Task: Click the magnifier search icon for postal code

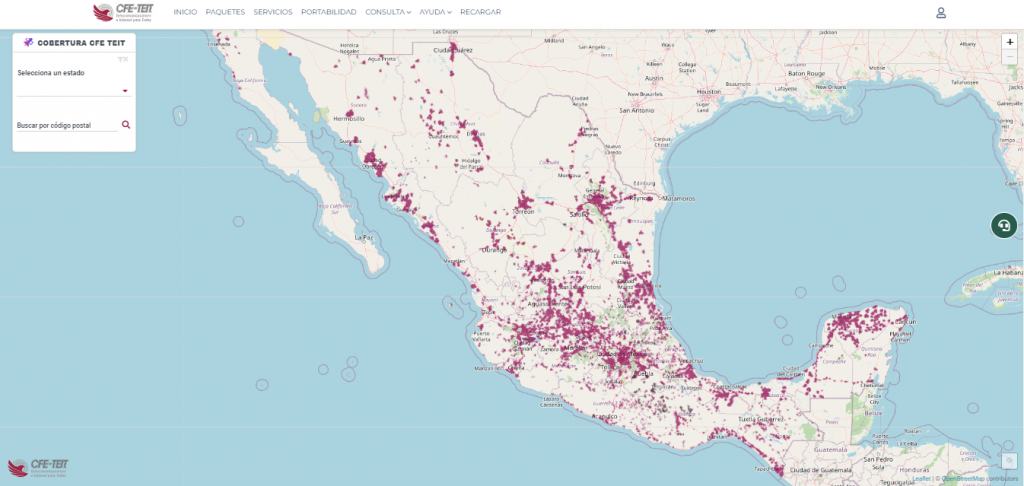Action: pyautogui.click(x=126, y=124)
